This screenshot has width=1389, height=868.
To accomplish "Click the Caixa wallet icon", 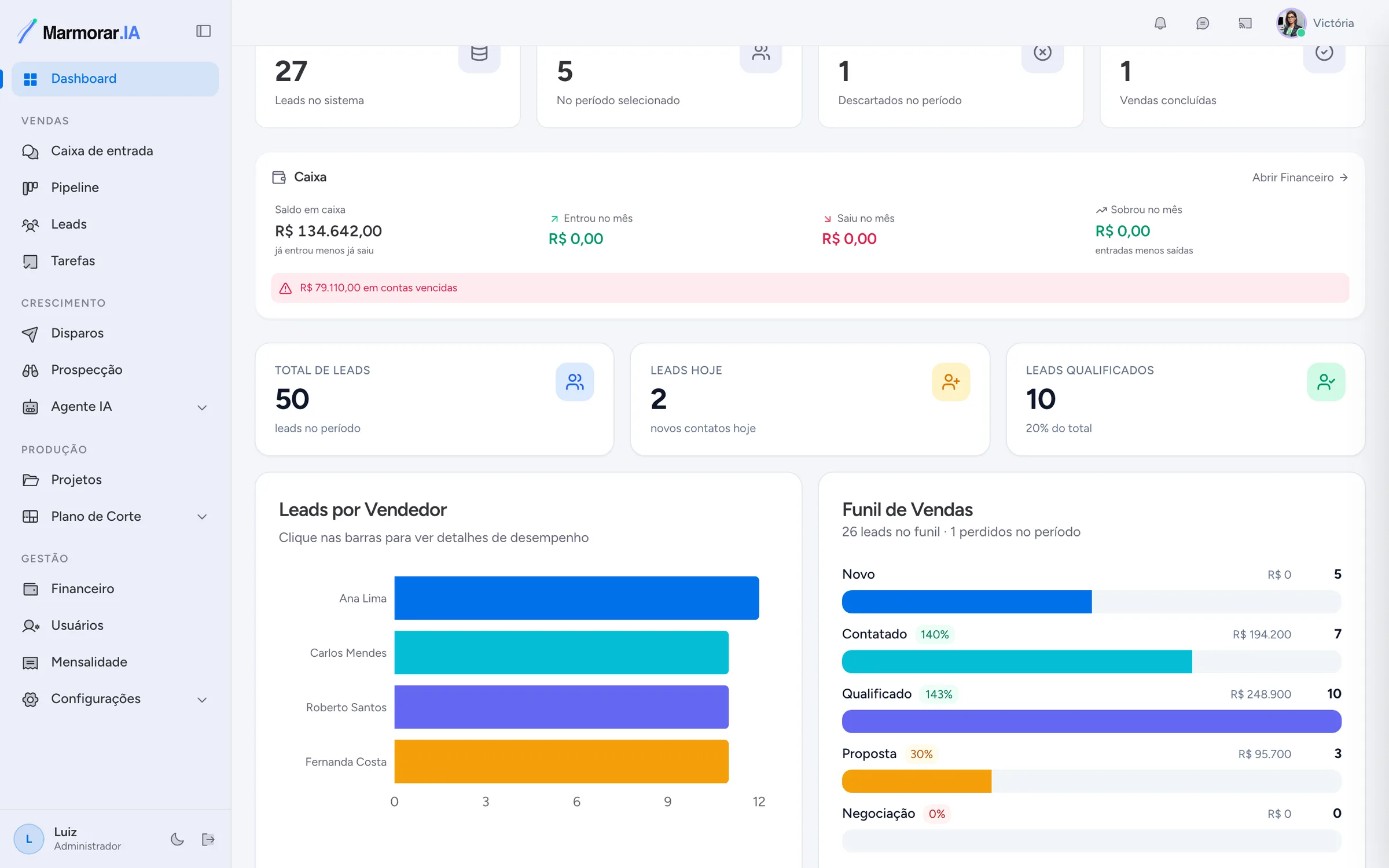I will coord(279,177).
